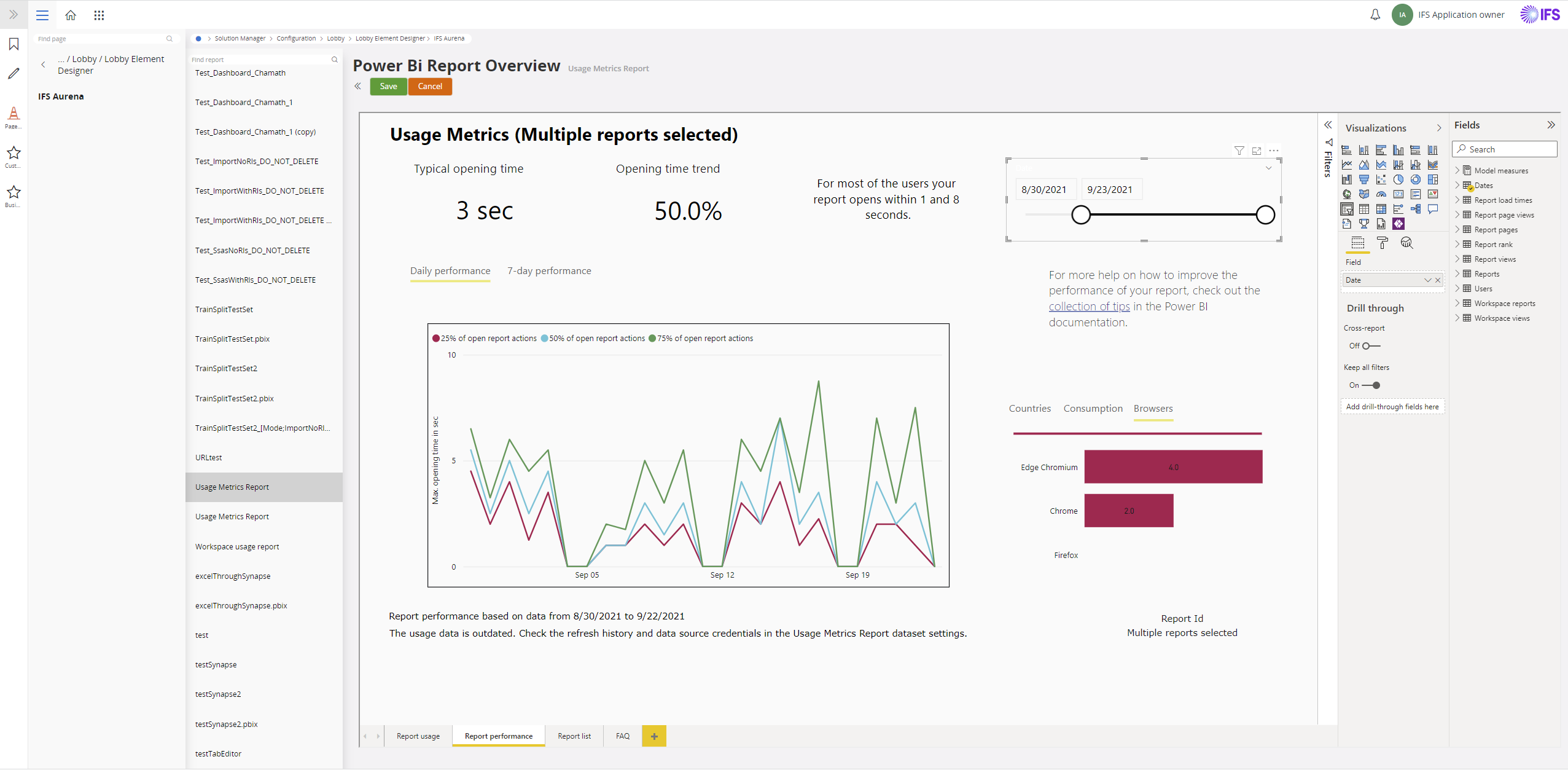Select the Card (123) visual
The width and height of the screenshot is (1568, 770).
[1398, 194]
